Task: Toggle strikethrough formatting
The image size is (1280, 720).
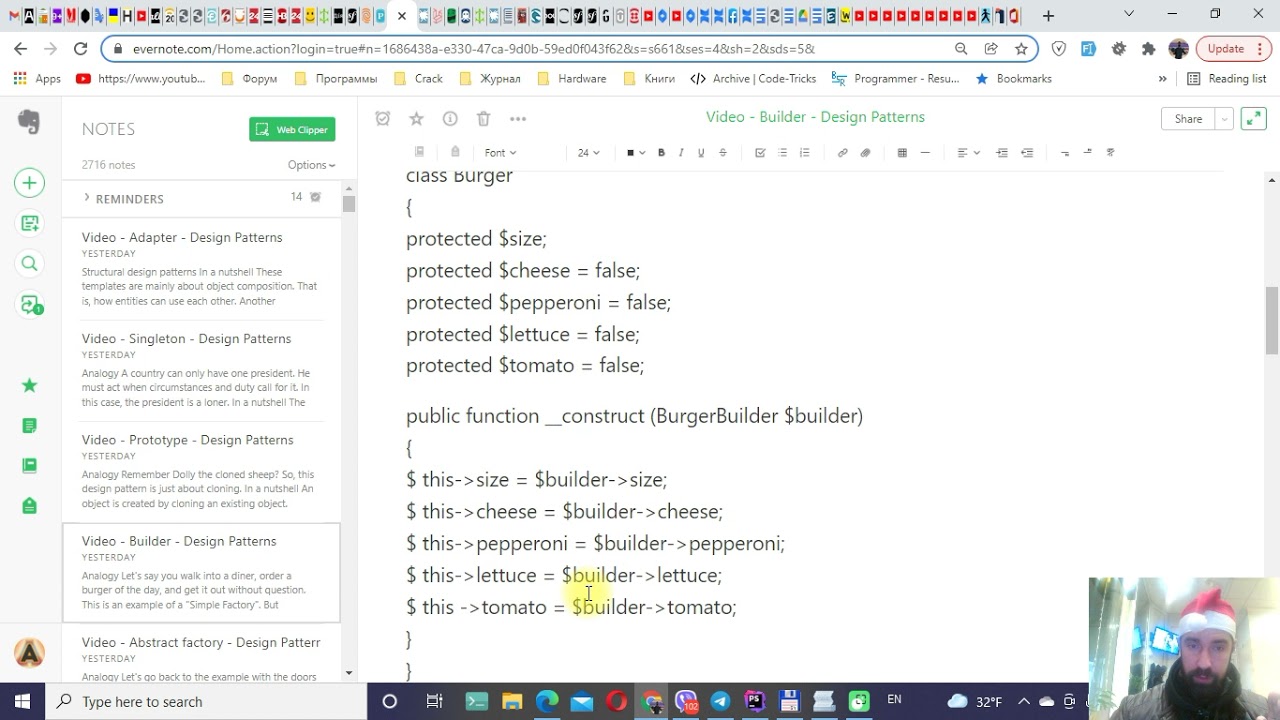Action: tap(723, 153)
